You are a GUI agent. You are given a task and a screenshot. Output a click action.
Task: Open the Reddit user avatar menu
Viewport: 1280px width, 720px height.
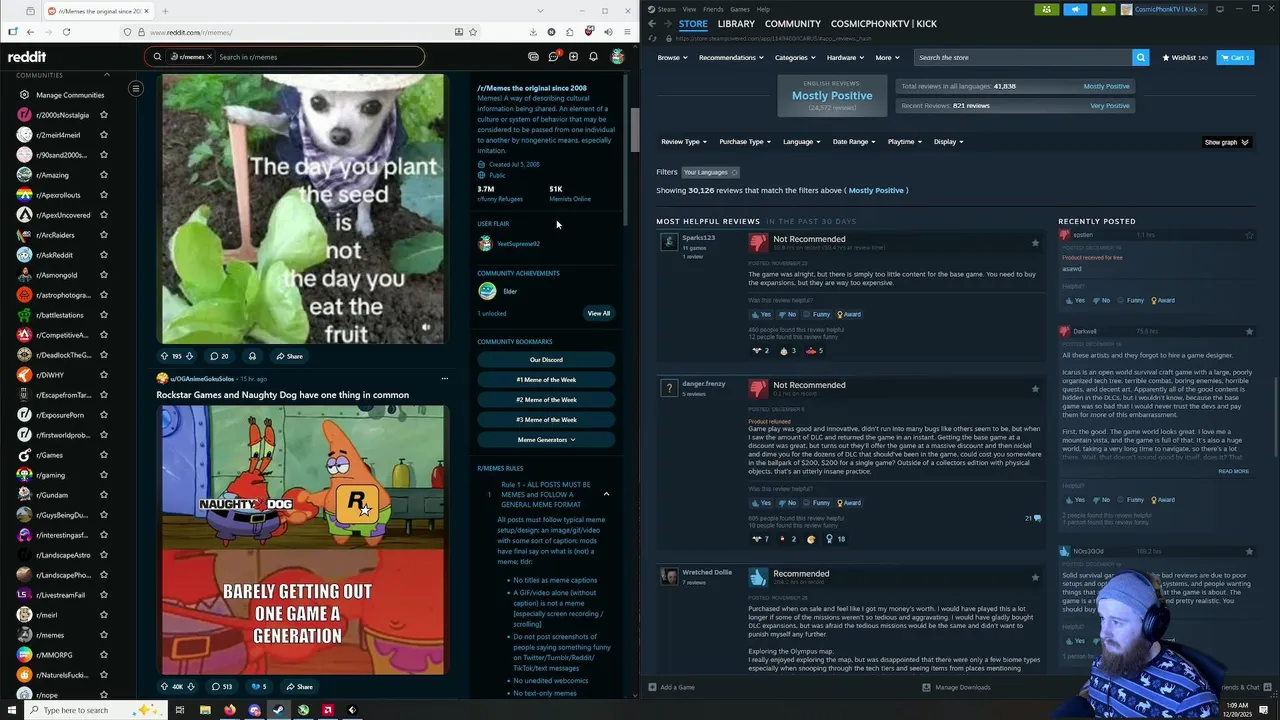pyautogui.click(x=618, y=57)
